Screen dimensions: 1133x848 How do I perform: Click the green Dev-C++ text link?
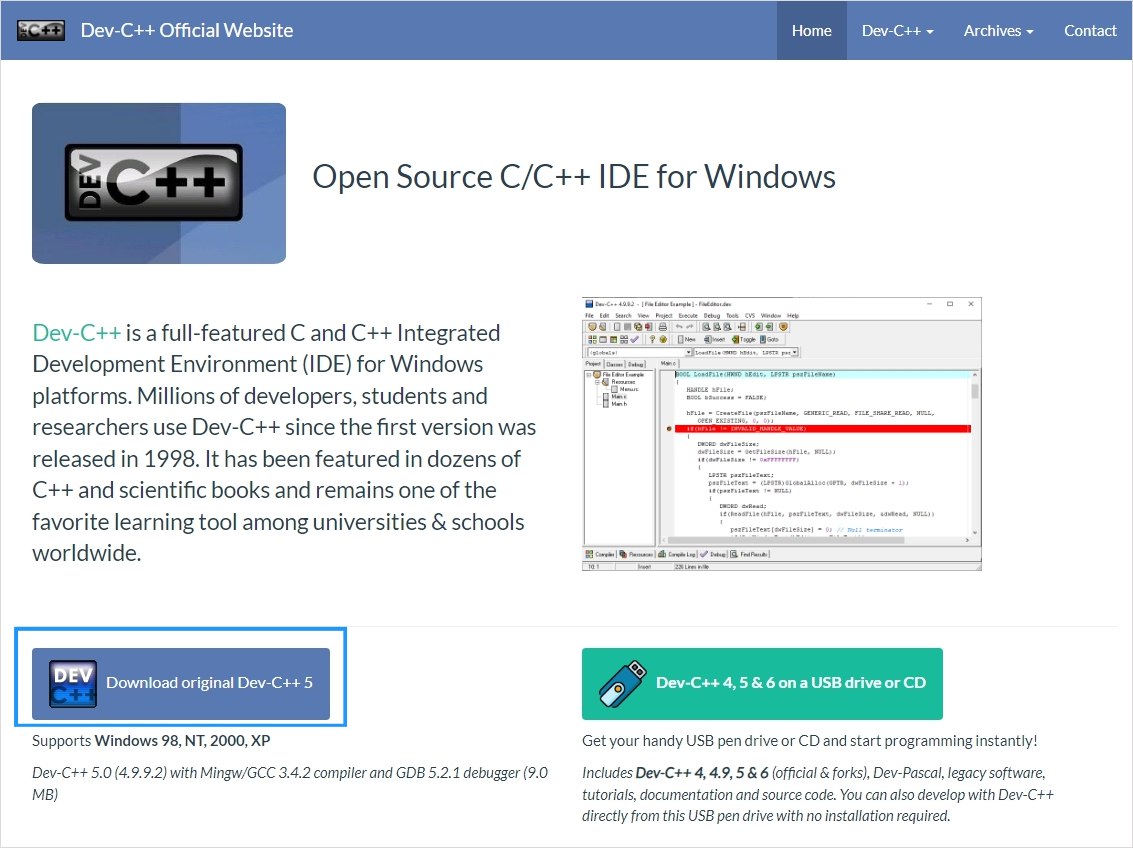point(77,333)
